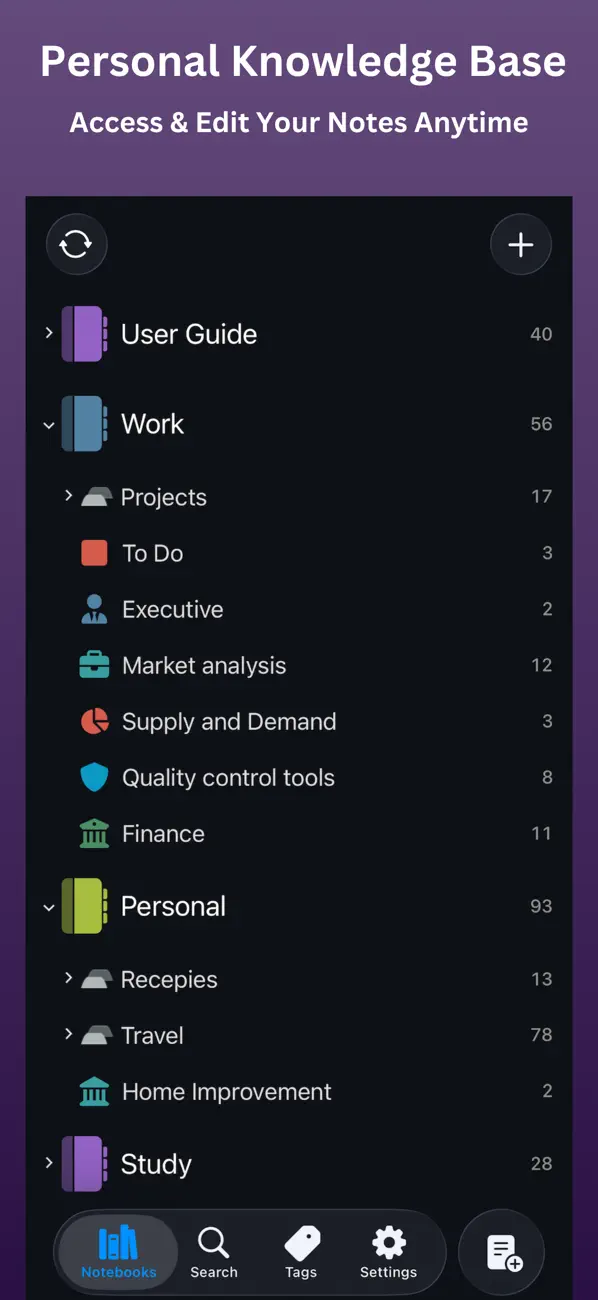Tap the Executive person icon

pyautogui.click(x=95, y=609)
